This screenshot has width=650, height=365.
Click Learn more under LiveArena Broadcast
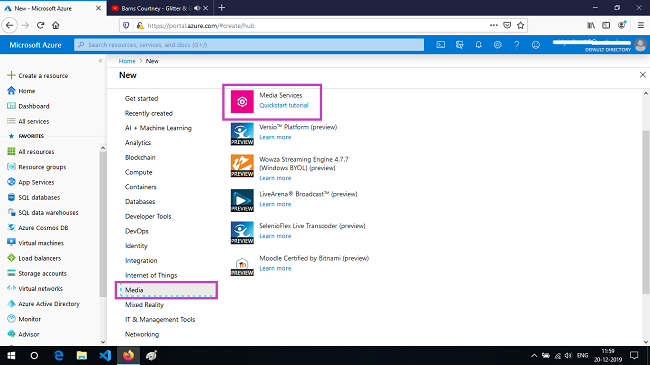[x=275, y=204]
